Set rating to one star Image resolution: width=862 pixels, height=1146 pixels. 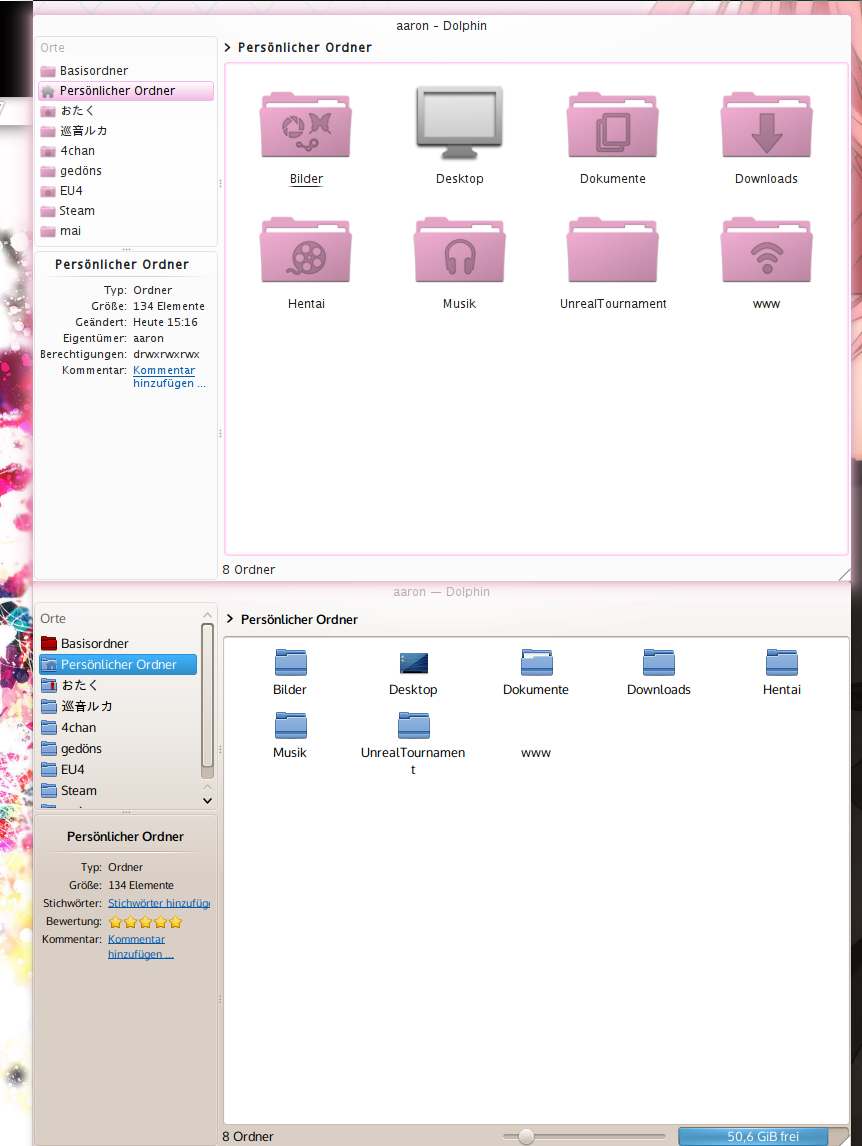click(x=116, y=922)
